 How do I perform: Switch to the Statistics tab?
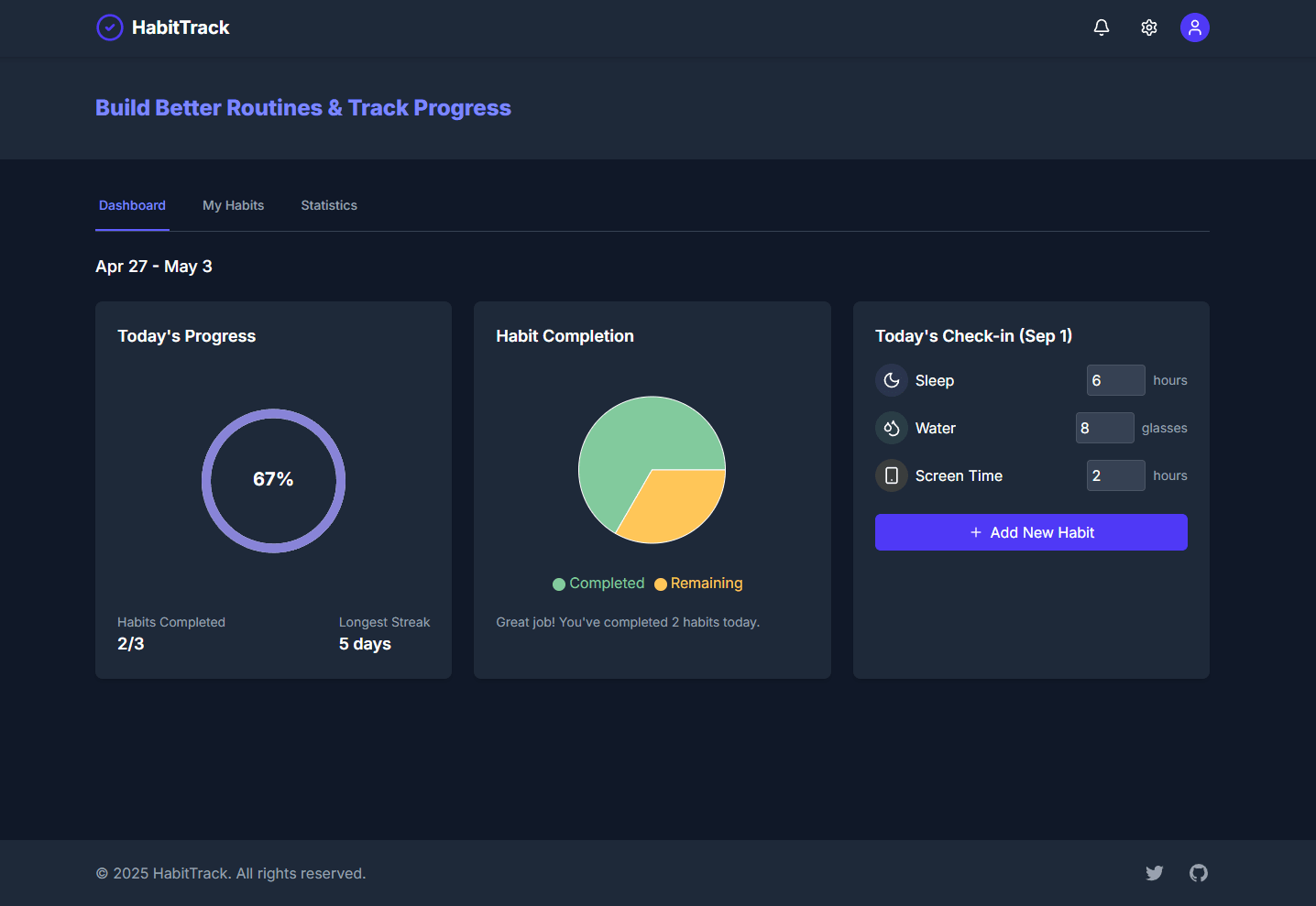[329, 205]
